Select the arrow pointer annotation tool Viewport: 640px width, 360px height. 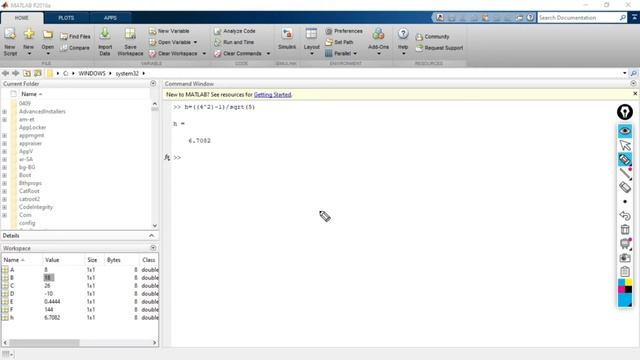coord(625,145)
